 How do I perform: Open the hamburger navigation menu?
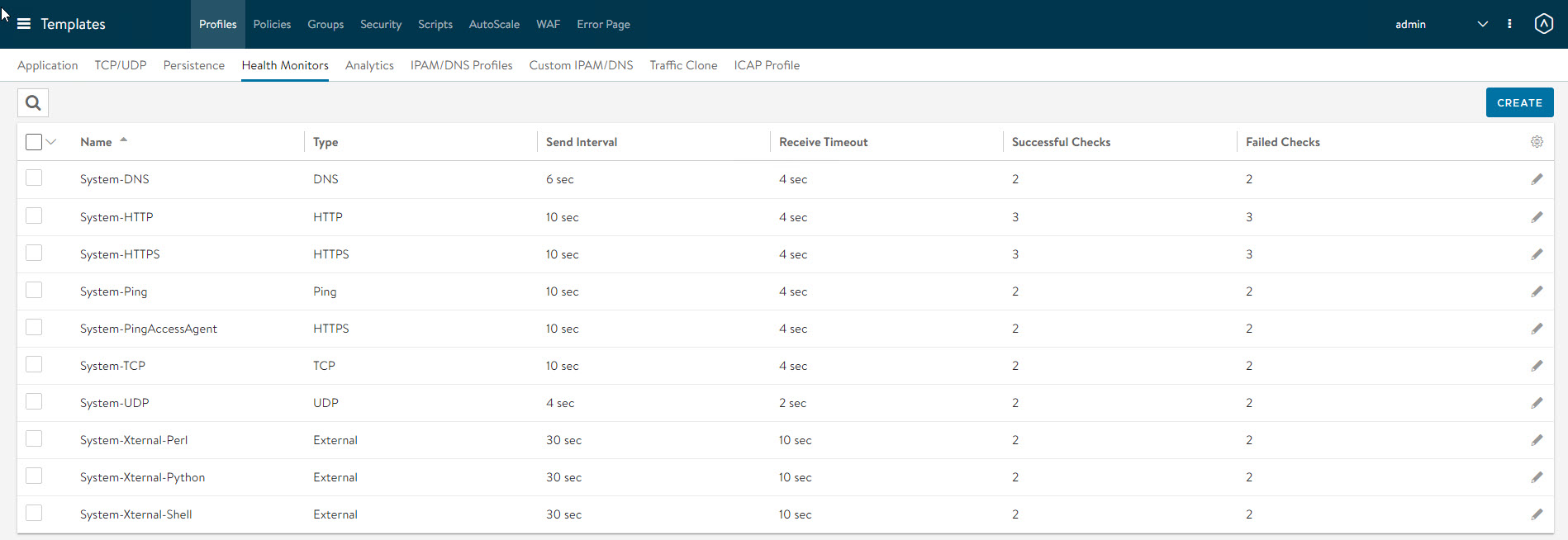24,24
